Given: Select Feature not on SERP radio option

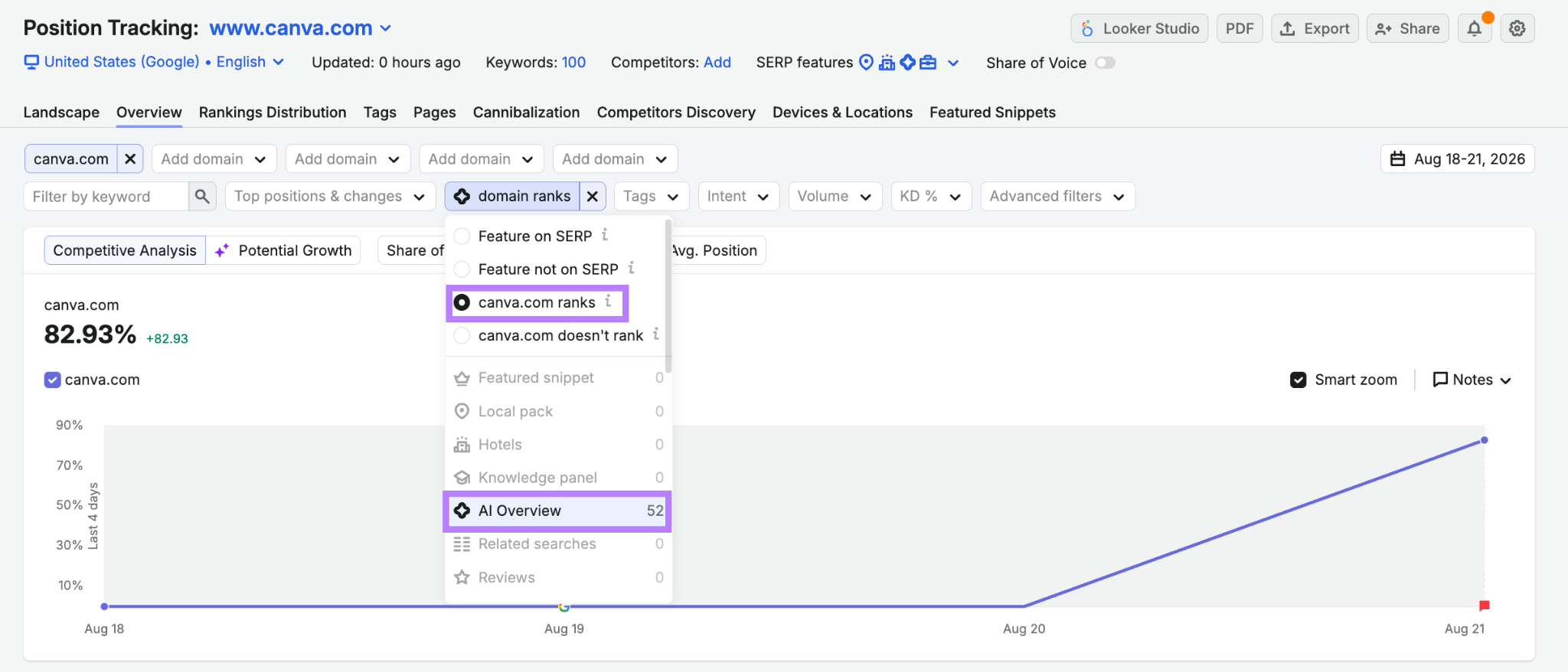Looking at the screenshot, I should click(462, 269).
